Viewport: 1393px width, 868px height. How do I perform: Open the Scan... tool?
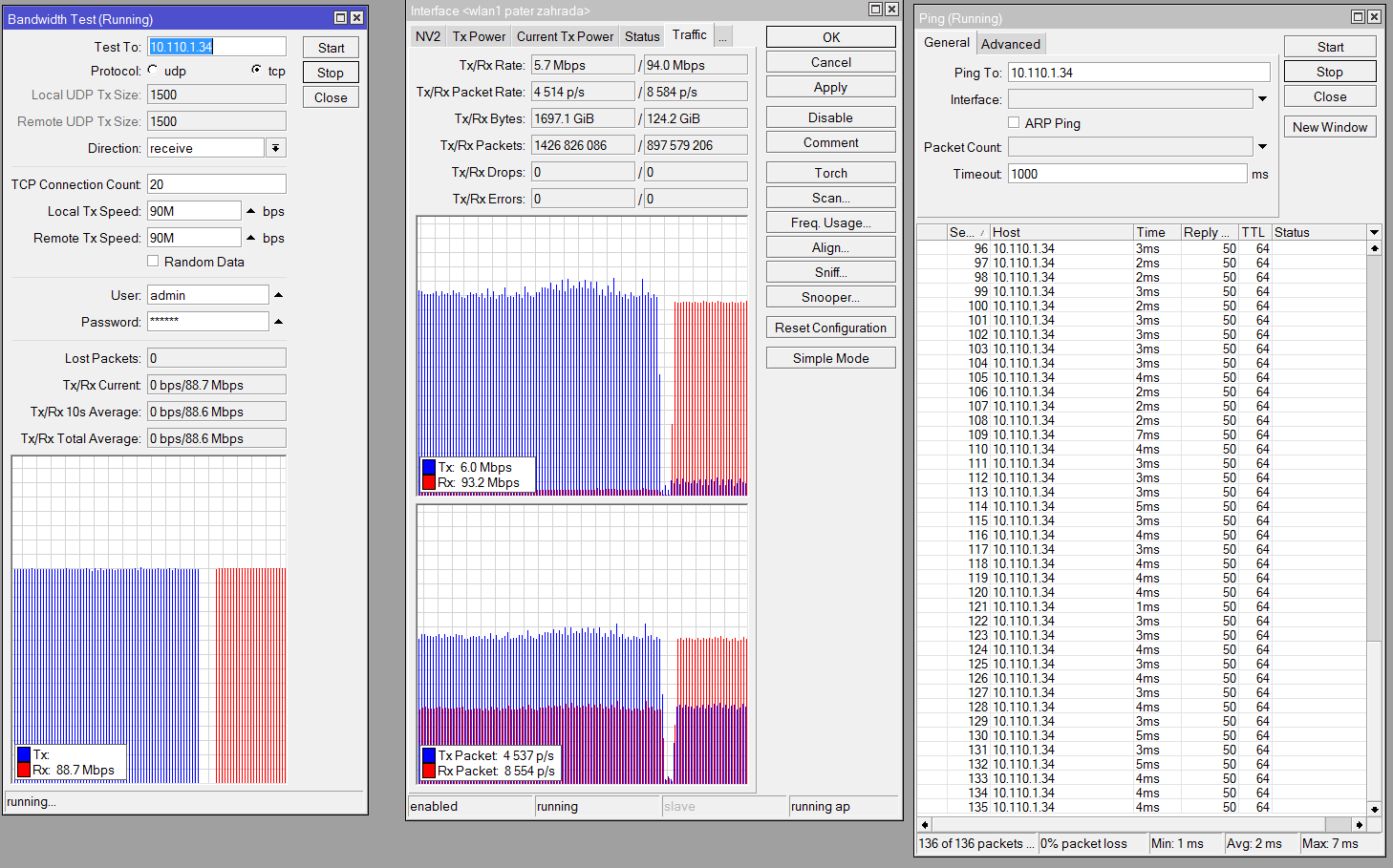[x=831, y=198]
